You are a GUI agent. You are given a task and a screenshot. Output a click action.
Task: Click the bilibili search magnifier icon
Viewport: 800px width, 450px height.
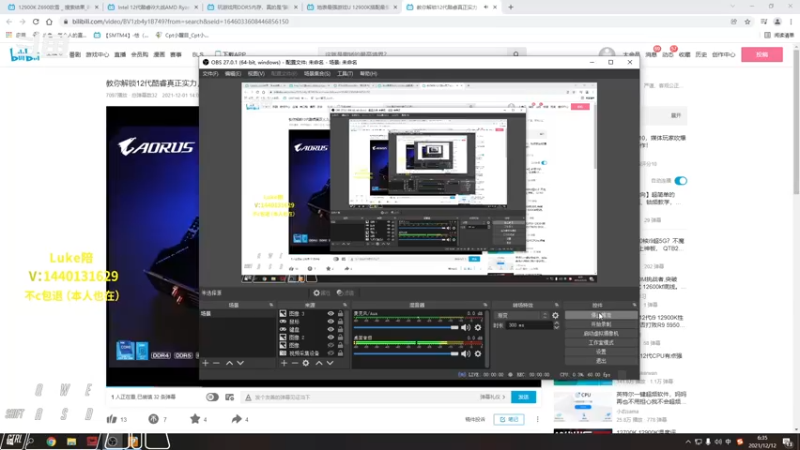coord(516,54)
